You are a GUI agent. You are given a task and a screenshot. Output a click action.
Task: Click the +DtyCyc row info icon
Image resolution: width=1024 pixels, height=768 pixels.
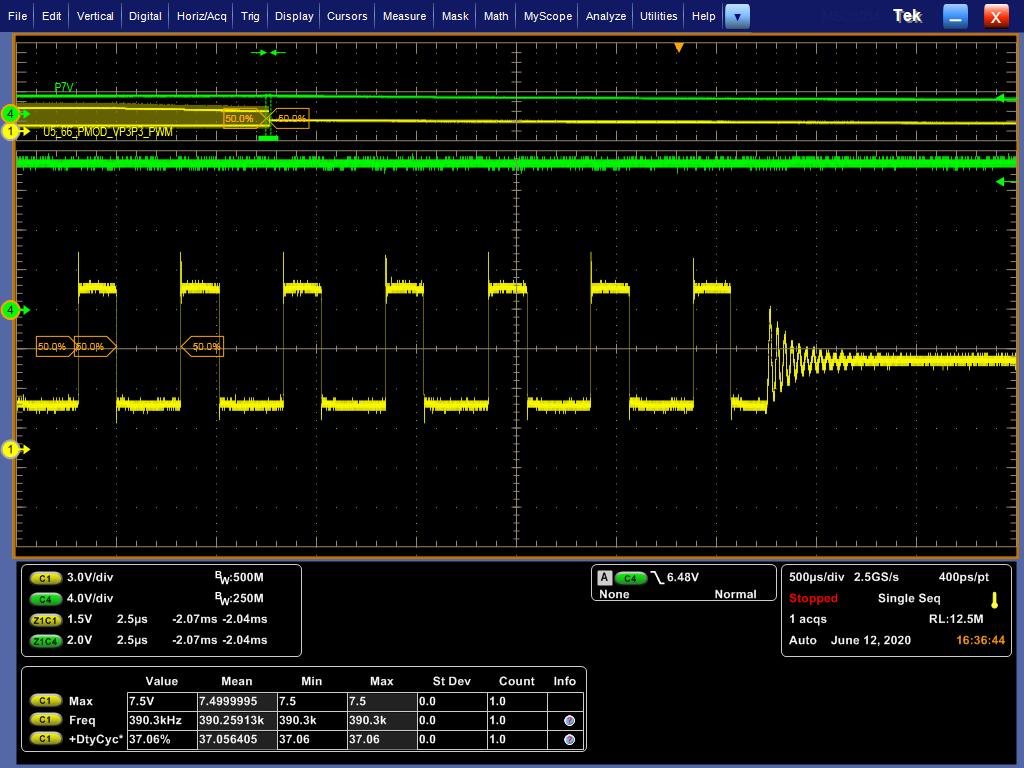pos(569,739)
